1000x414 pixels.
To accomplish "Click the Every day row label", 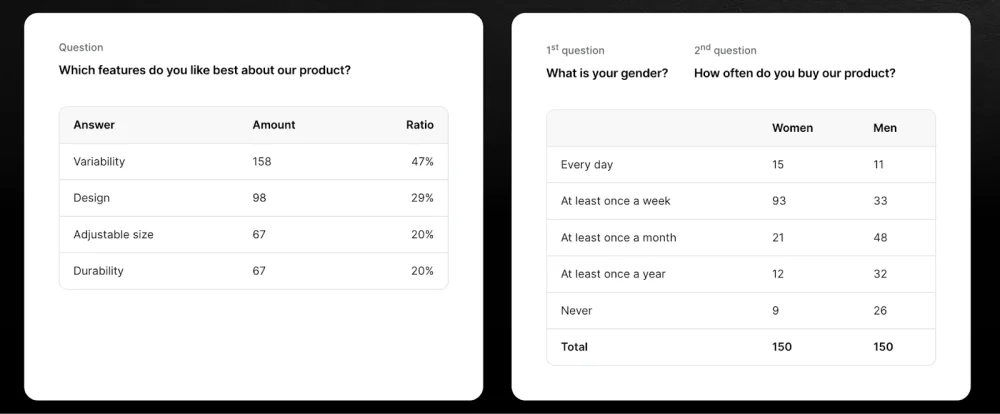I will click(x=587, y=165).
